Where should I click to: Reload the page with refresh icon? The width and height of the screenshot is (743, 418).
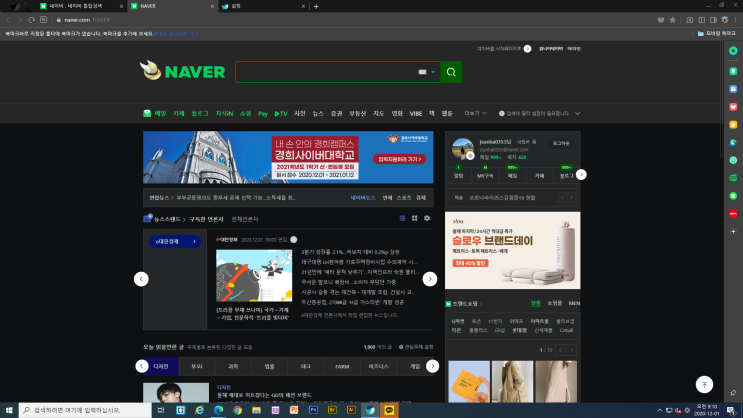coord(31,20)
